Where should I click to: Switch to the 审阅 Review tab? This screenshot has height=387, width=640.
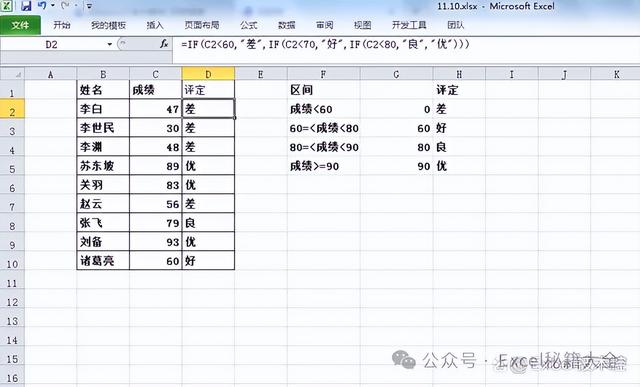pos(324,25)
